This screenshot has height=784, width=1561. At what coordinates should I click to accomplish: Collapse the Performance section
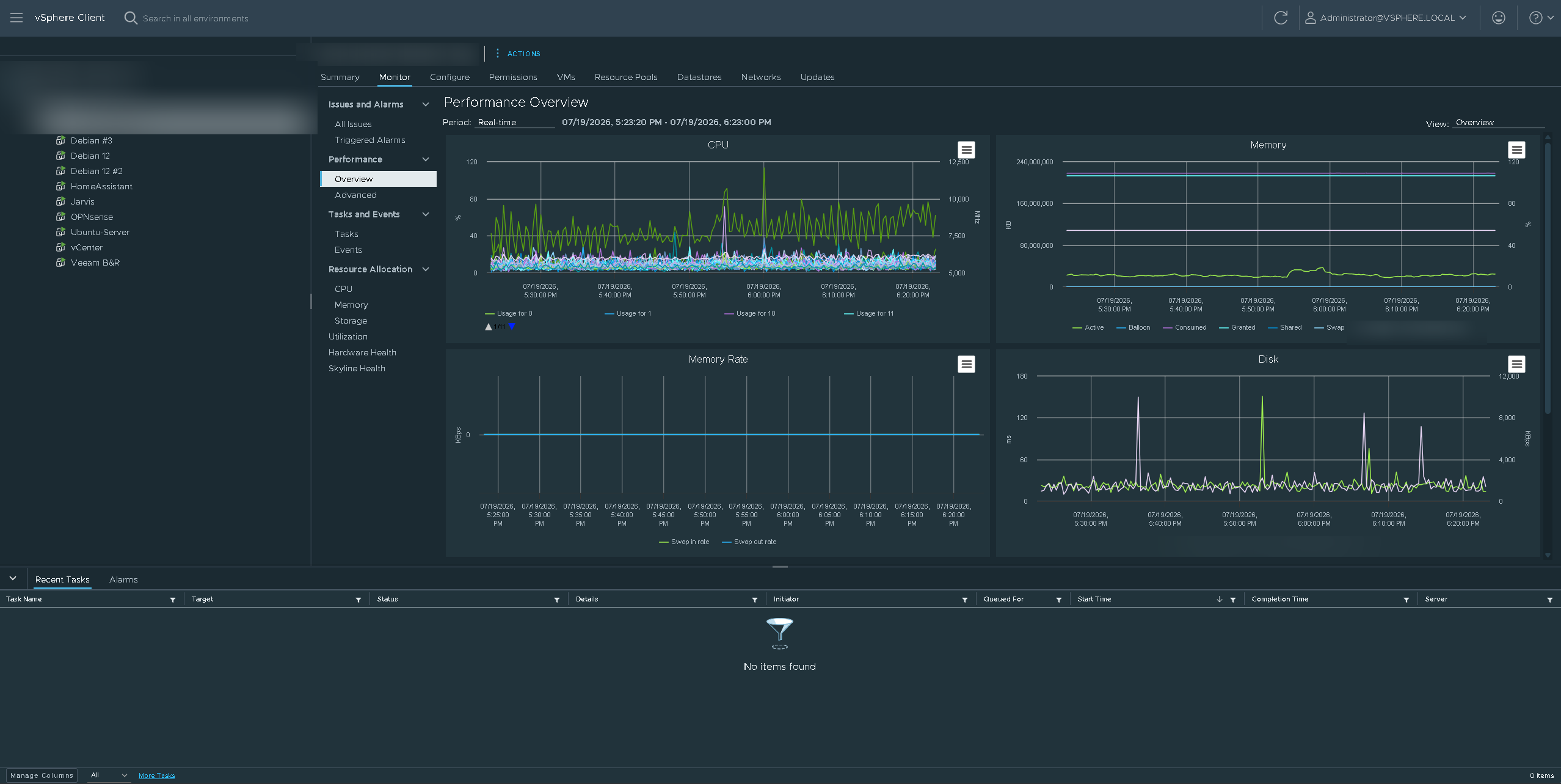[426, 159]
